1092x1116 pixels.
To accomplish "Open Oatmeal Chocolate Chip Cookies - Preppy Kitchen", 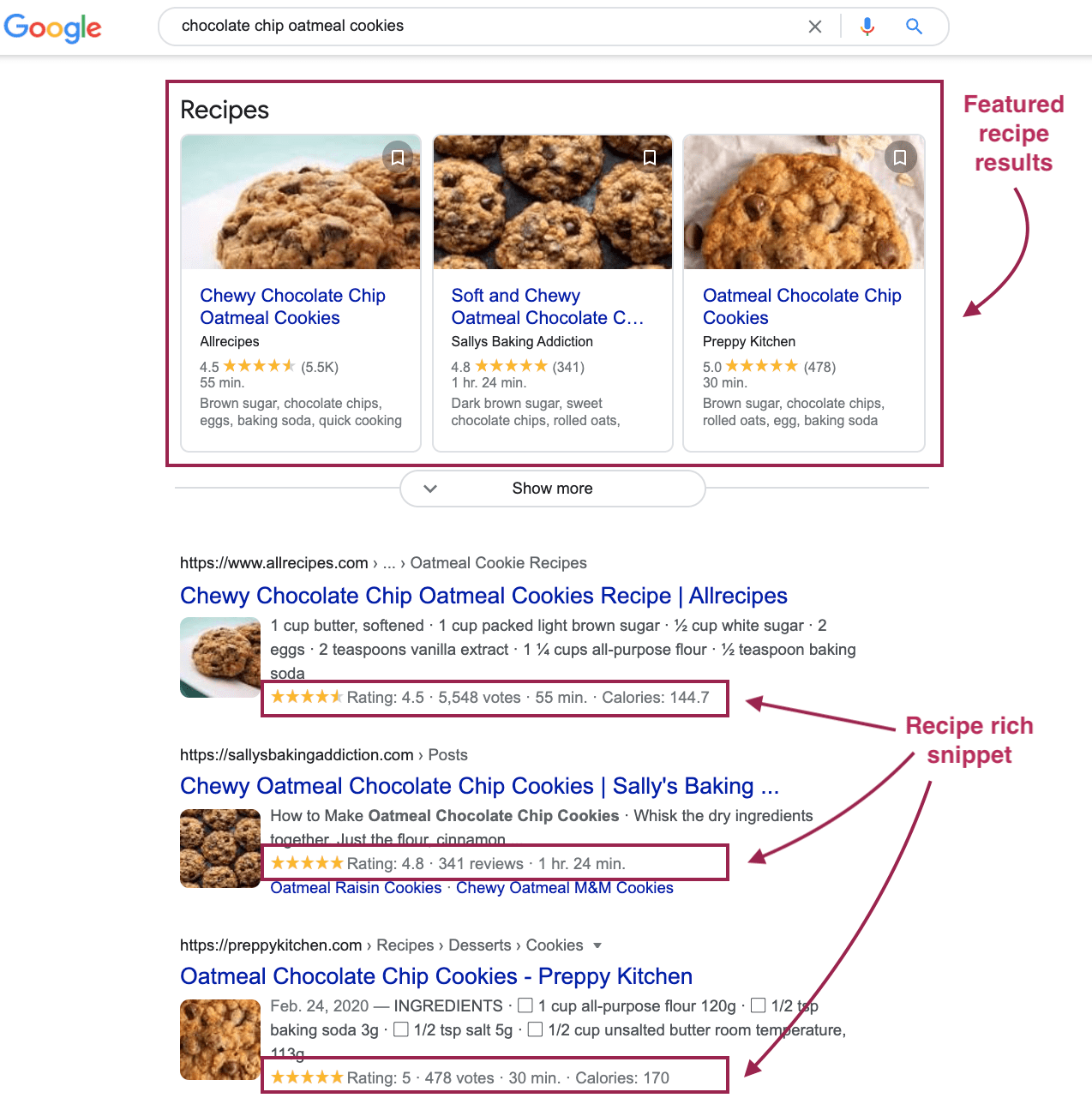I will 436,976.
